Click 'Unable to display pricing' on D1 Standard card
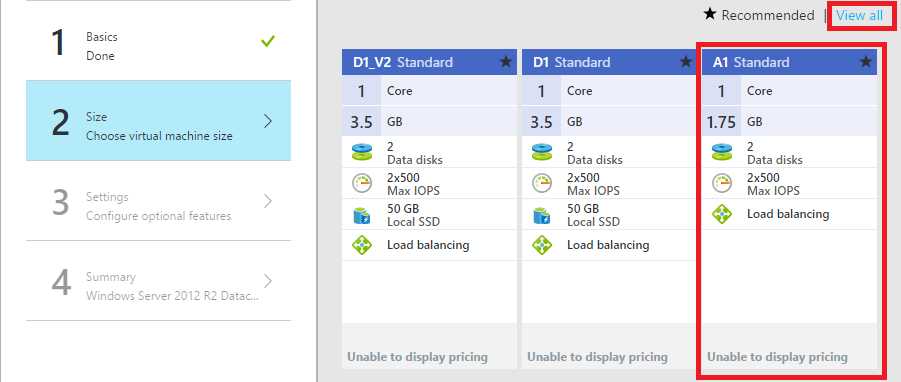Screen dimensions: 901x382 pyautogui.click(x=598, y=357)
